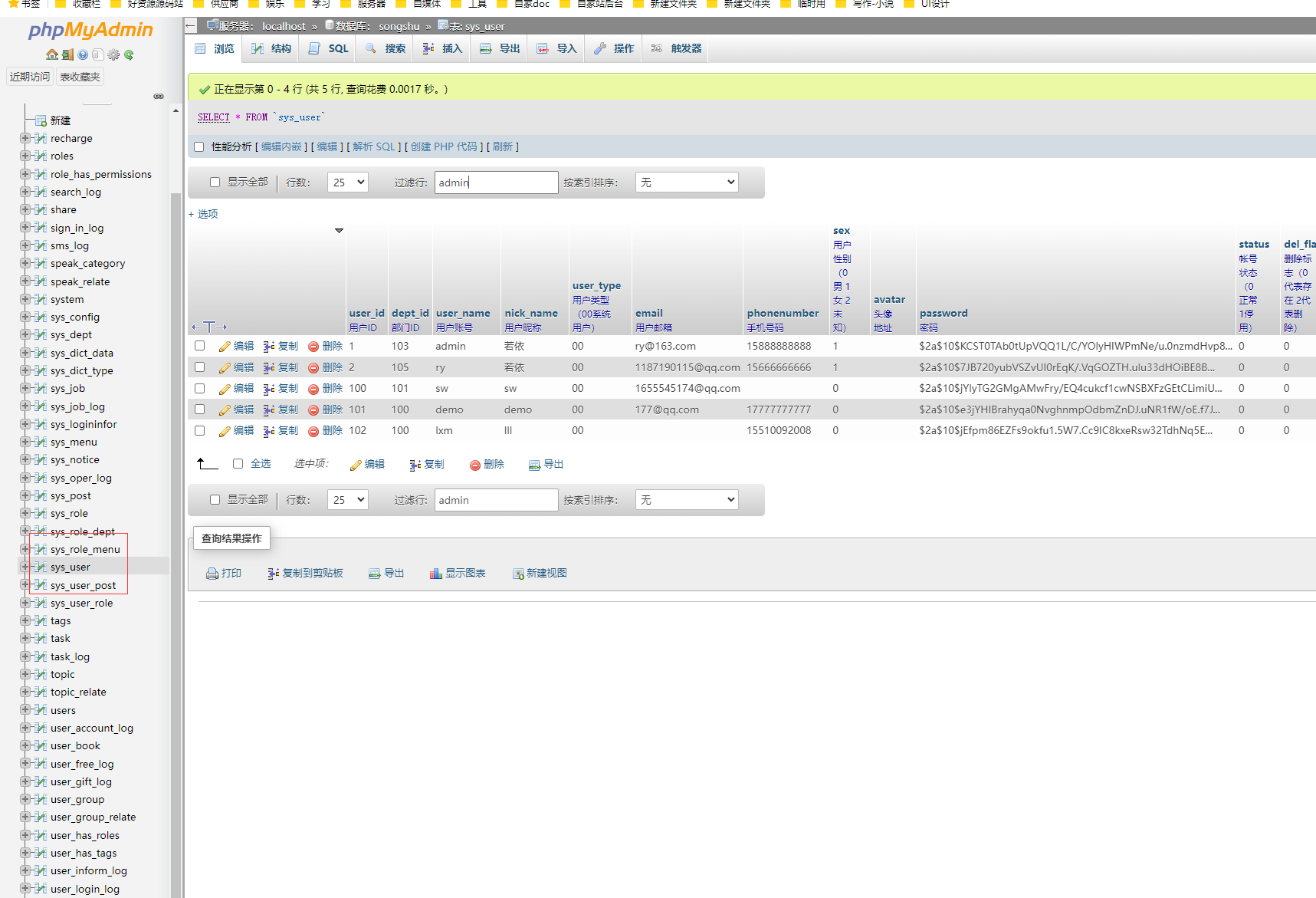The height and width of the screenshot is (898, 1316).
Task: Click the full texts toggle arrows icon
Action: click(209, 327)
